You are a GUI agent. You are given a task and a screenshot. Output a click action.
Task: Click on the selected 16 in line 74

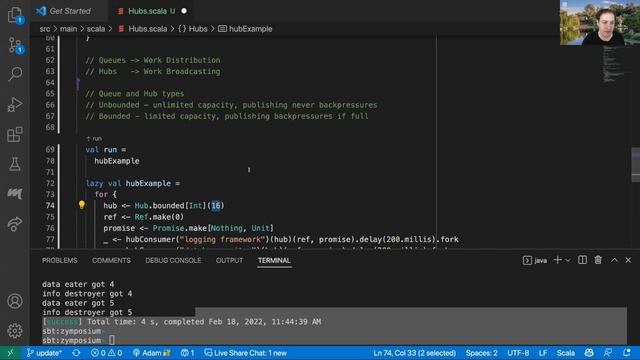click(x=216, y=205)
